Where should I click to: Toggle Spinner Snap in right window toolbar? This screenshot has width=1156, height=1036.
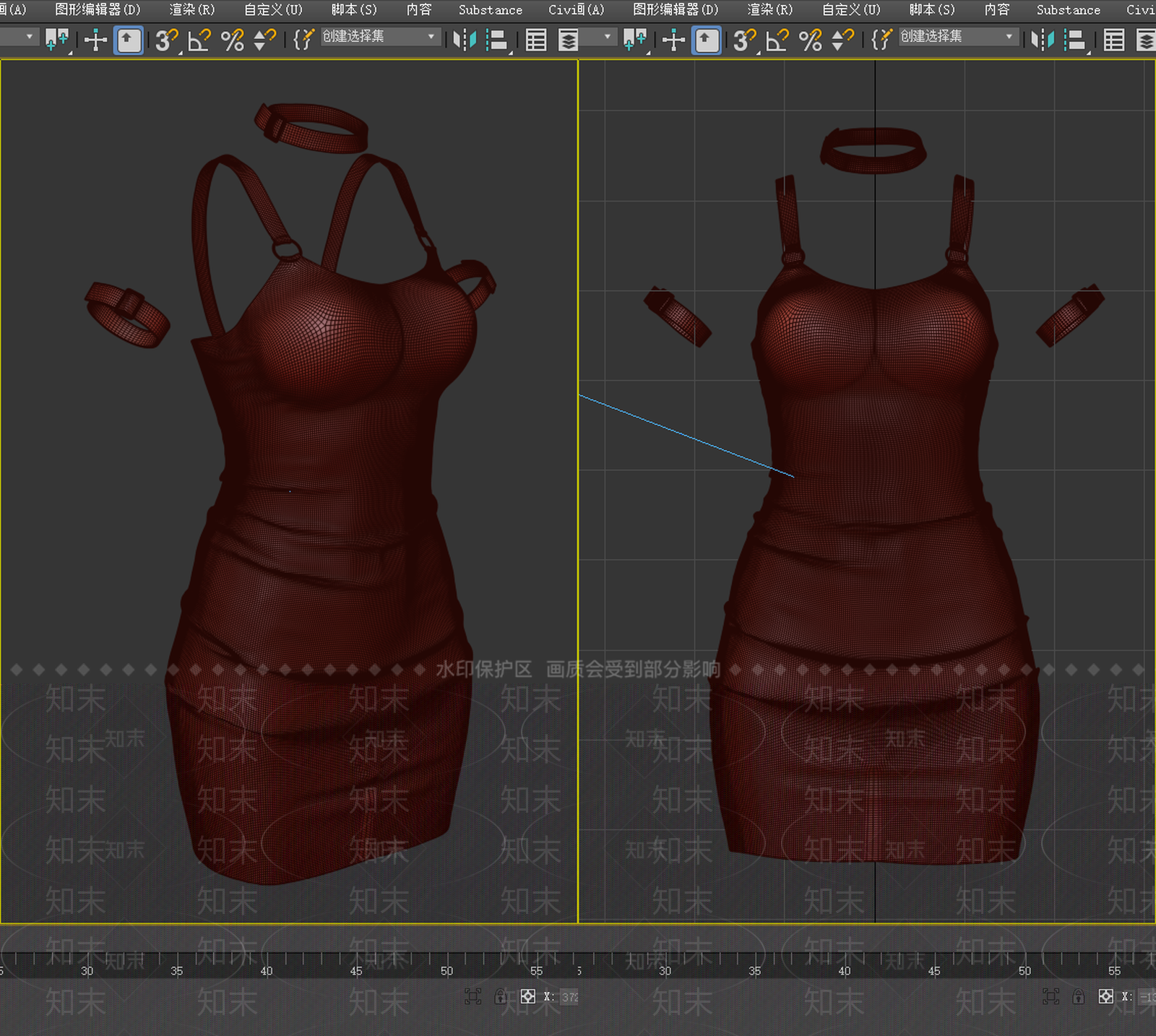coord(842,40)
